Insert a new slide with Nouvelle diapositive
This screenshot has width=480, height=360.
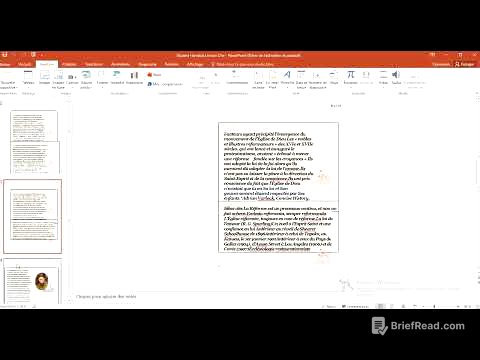click(8, 80)
